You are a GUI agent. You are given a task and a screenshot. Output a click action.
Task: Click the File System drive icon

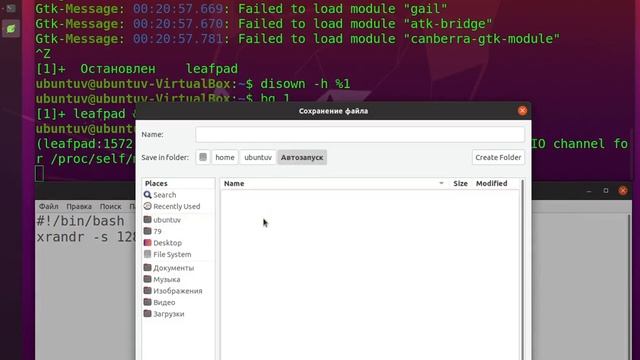147,254
